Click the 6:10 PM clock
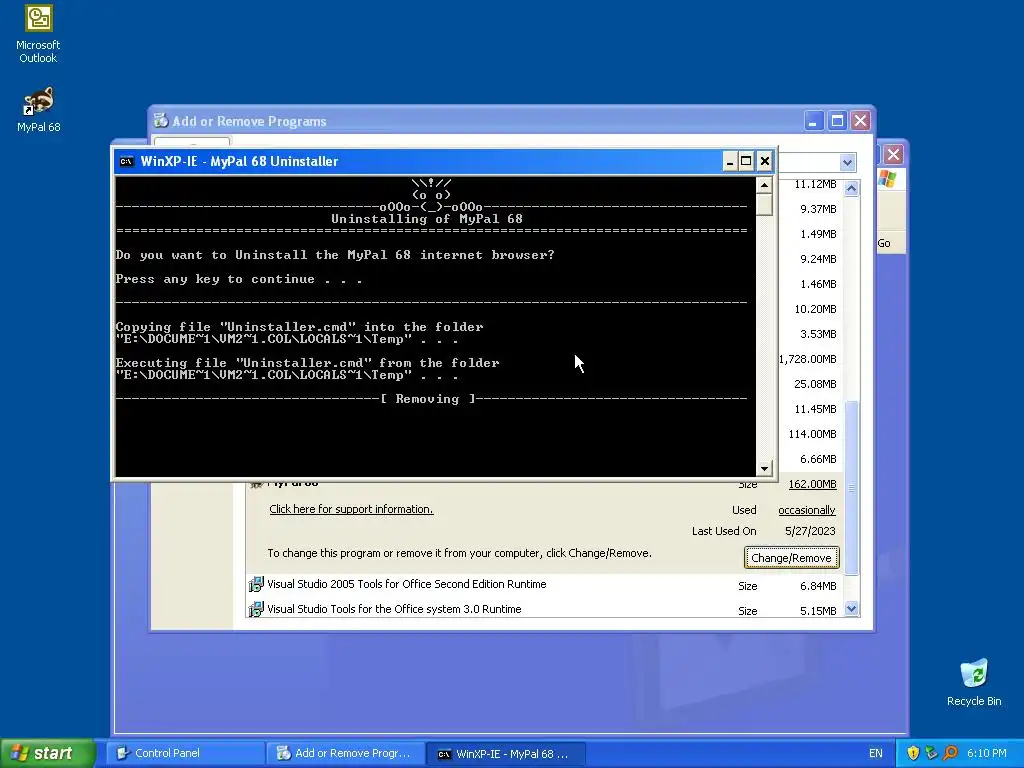 coord(986,753)
